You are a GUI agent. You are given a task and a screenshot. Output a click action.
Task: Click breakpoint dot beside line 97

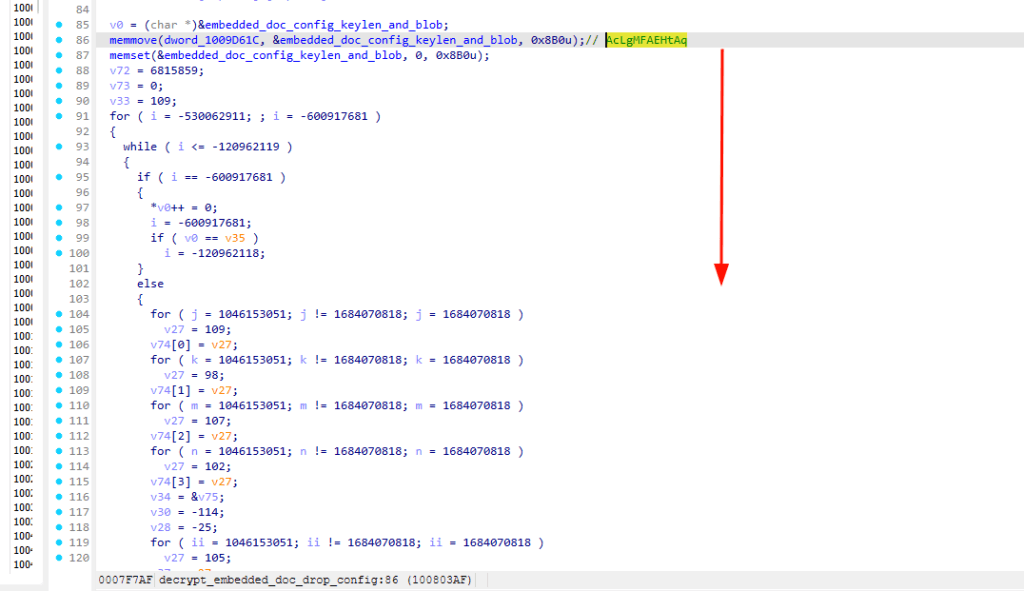coord(59,208)
